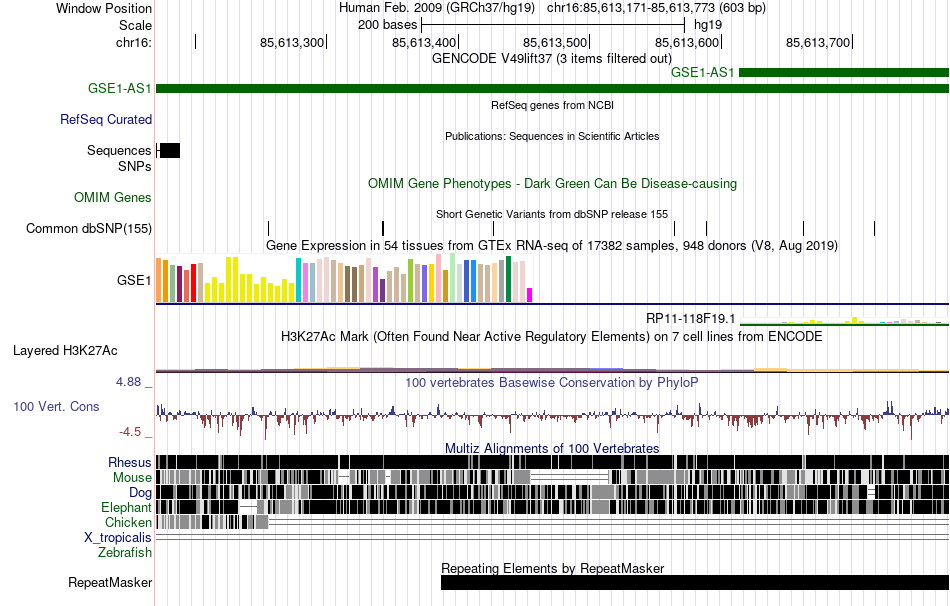Viewport: 950px width, 606px height.
Task: Click the Rhesus alignment row blocks
Action: 552,462
